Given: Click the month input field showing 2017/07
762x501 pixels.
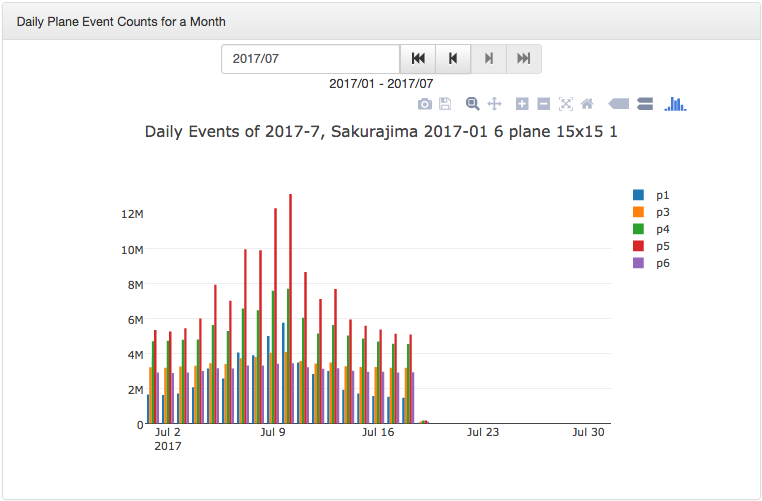Looking at the screenshot, I should [x=310, y=59].
